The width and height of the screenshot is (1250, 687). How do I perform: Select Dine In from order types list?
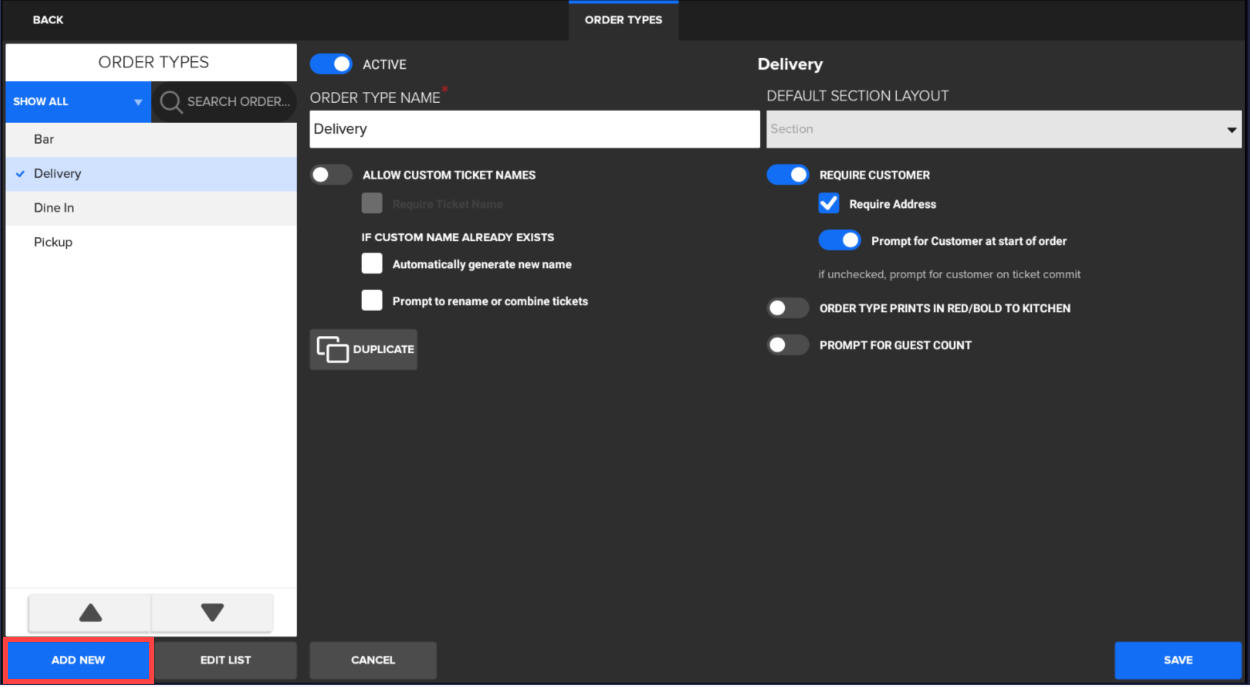(x=54, y=208)
